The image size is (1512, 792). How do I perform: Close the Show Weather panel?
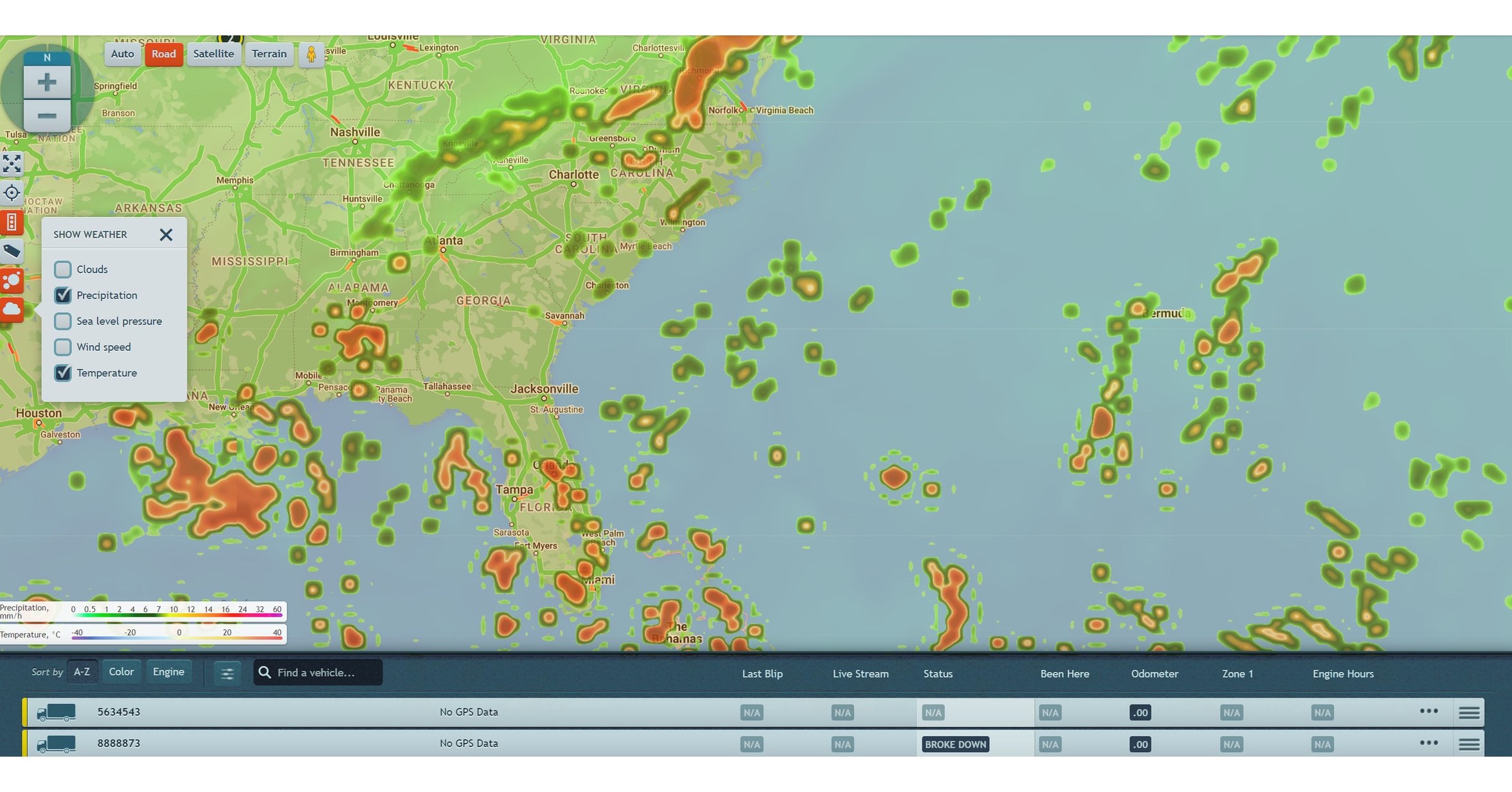(x=166, y=235)
